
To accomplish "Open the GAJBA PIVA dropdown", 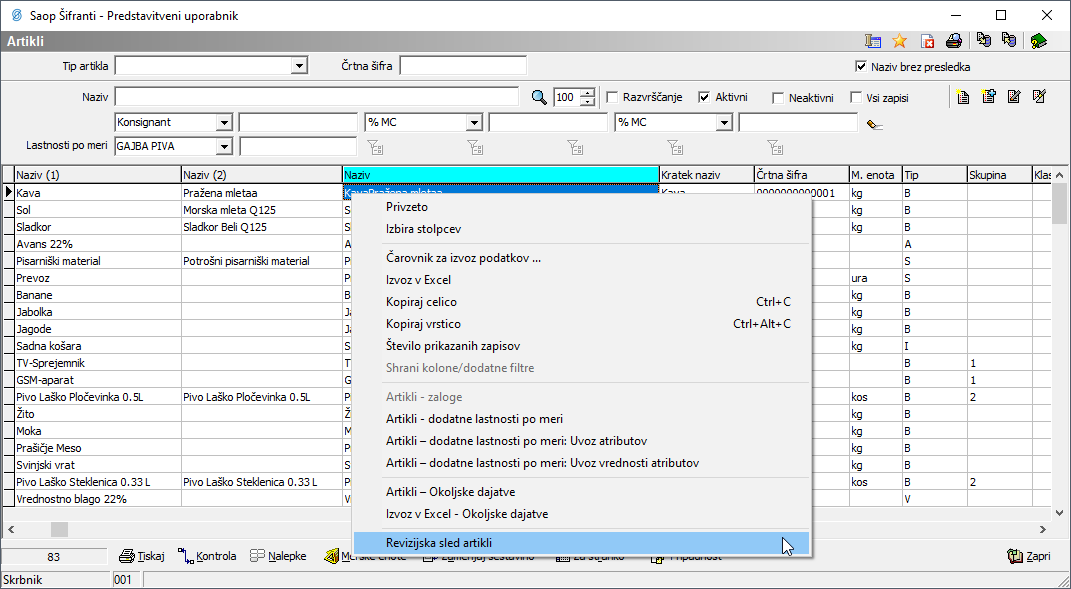I will coord(224,146).
